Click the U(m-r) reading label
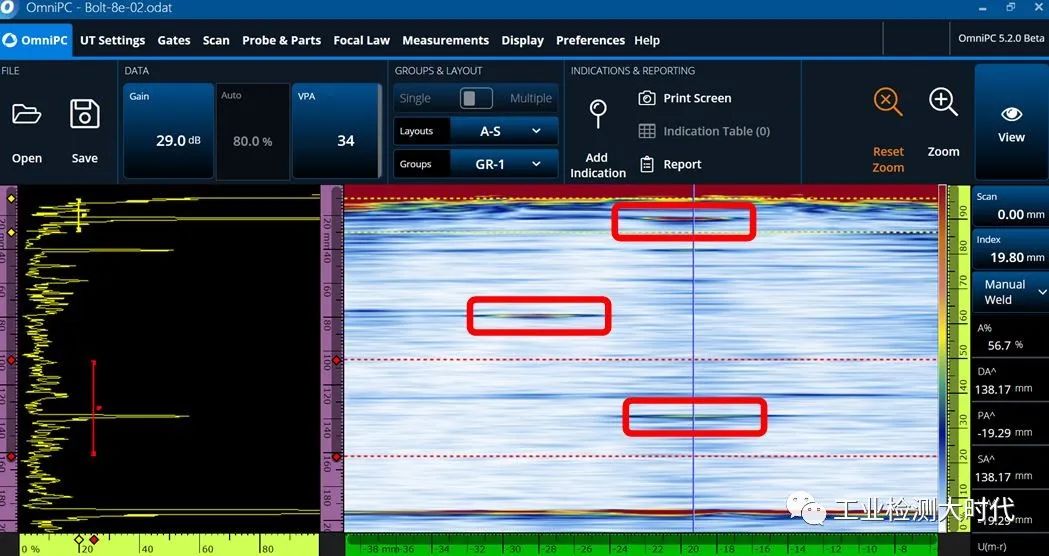1049x556 pixels. 991,547
